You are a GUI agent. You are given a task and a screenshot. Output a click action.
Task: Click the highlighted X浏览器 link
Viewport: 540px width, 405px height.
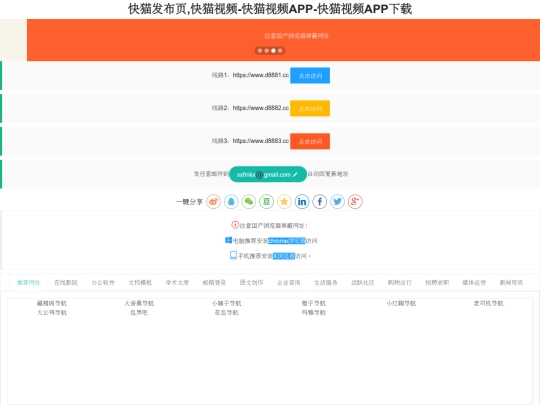coord(284,256)
